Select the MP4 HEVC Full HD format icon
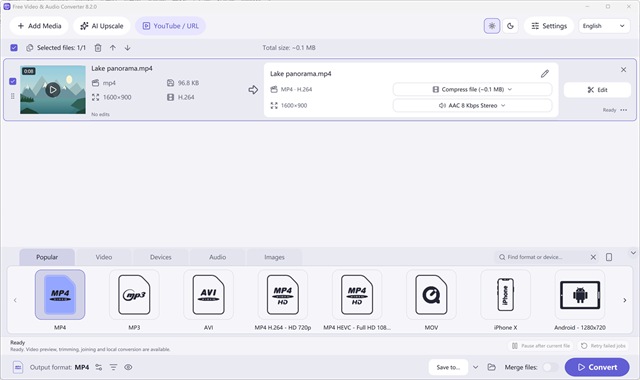Image resolution: width=640 pixels, height=380 pixels. click(357, 295)
